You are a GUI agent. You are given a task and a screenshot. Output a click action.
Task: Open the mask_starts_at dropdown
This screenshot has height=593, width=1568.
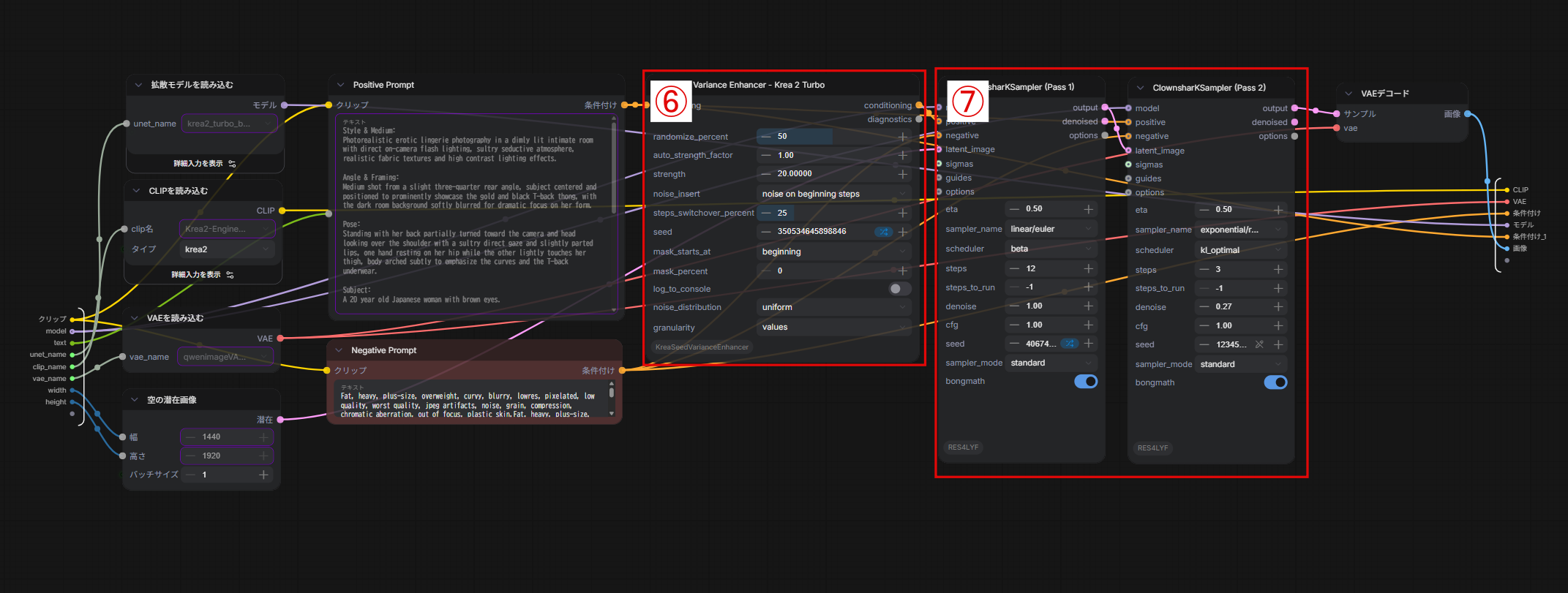833,252
